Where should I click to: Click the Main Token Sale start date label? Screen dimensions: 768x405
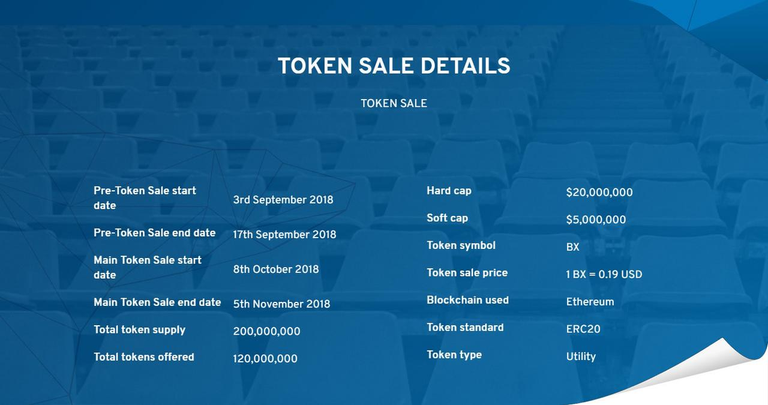147,267
